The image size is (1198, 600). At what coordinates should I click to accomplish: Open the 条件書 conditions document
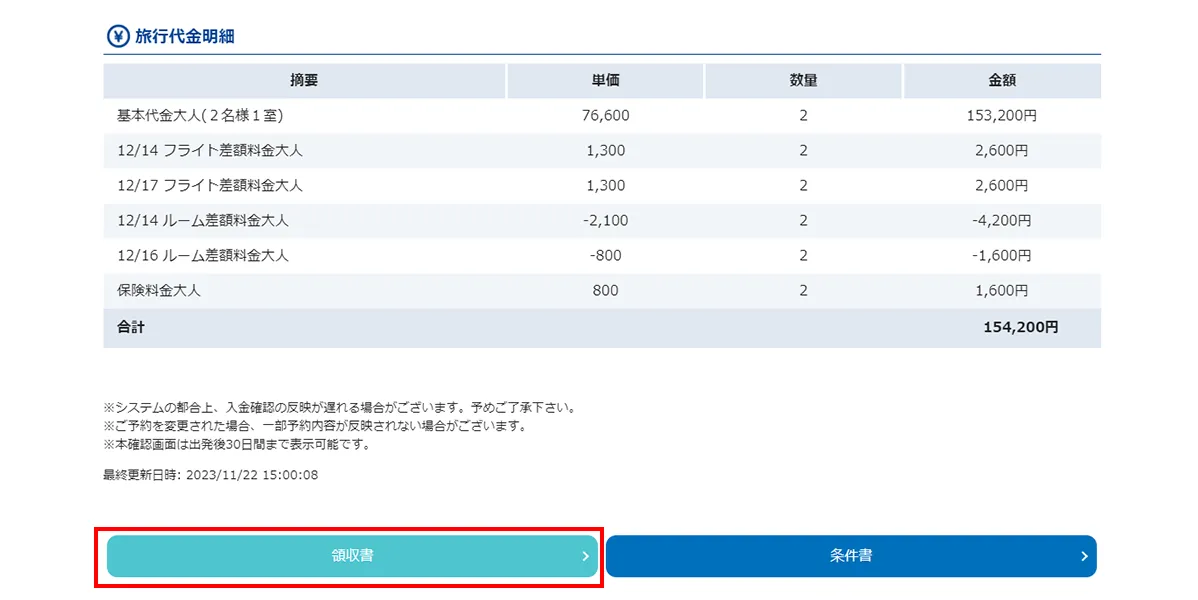(850, 556)
